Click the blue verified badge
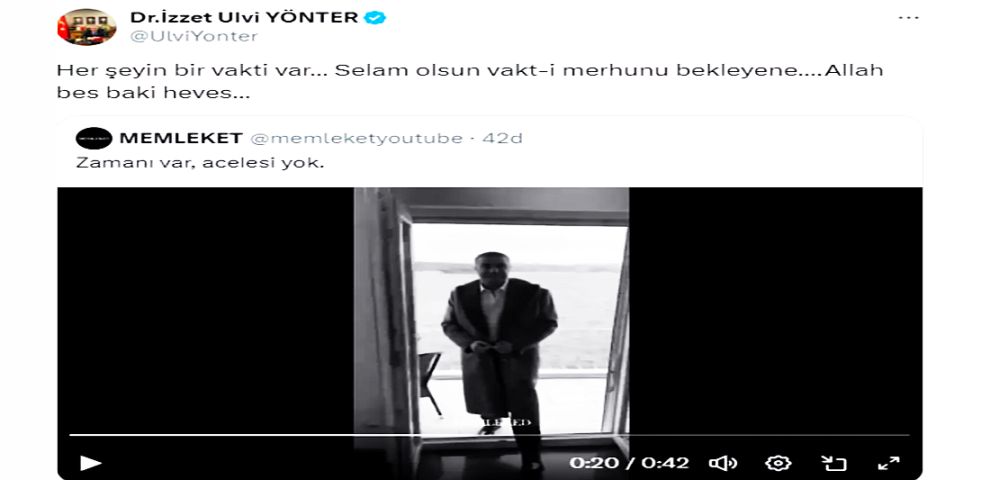 375,18
